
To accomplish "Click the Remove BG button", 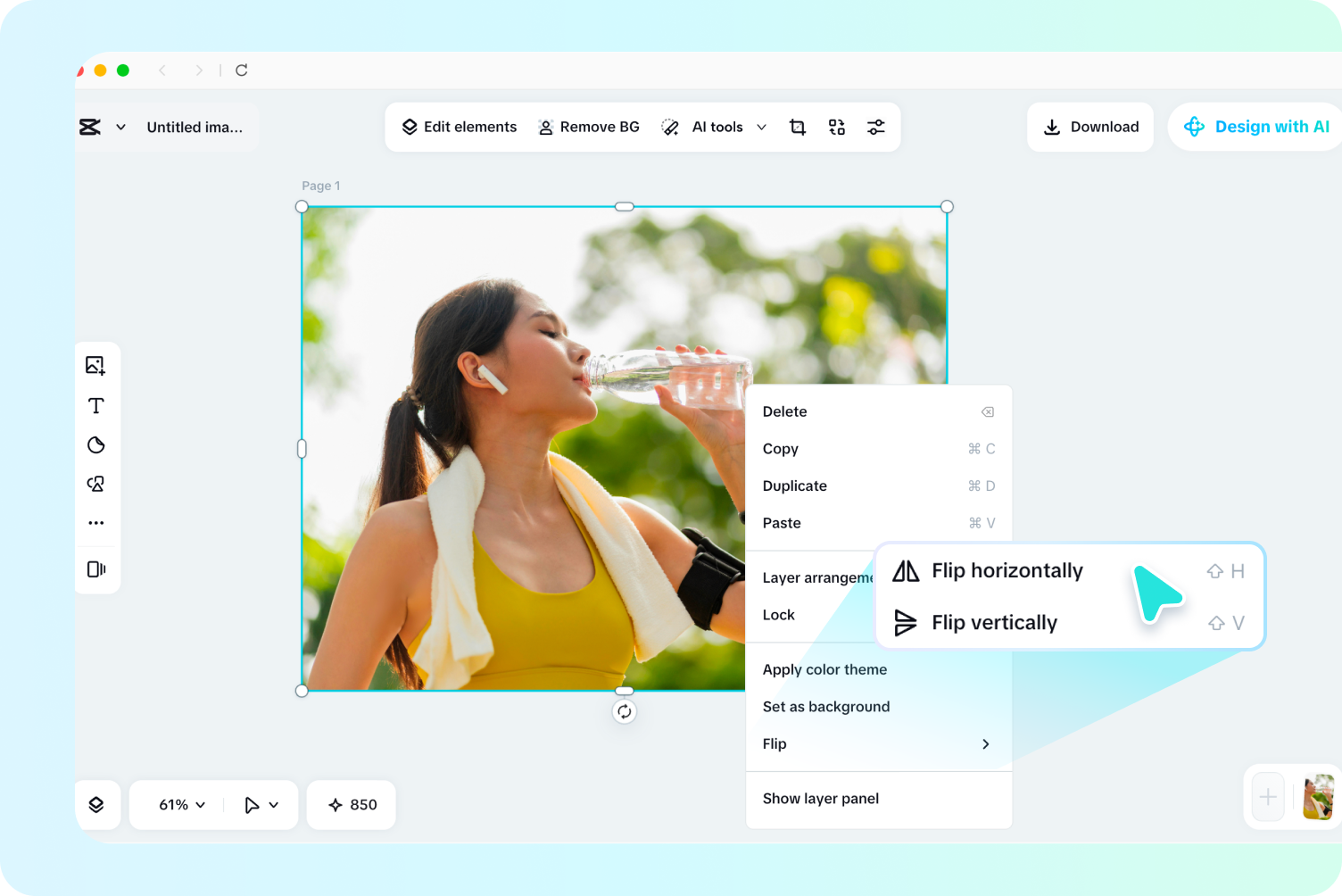I will coord(589,127).
